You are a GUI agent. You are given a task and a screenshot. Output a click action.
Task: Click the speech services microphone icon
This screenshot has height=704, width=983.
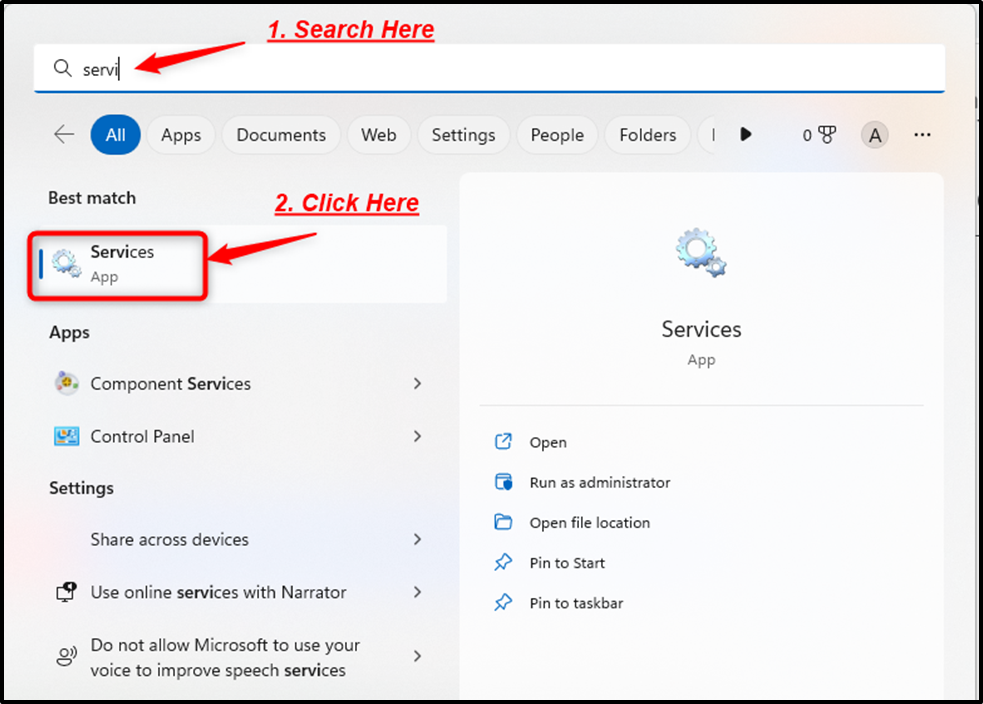click(66, 656)
